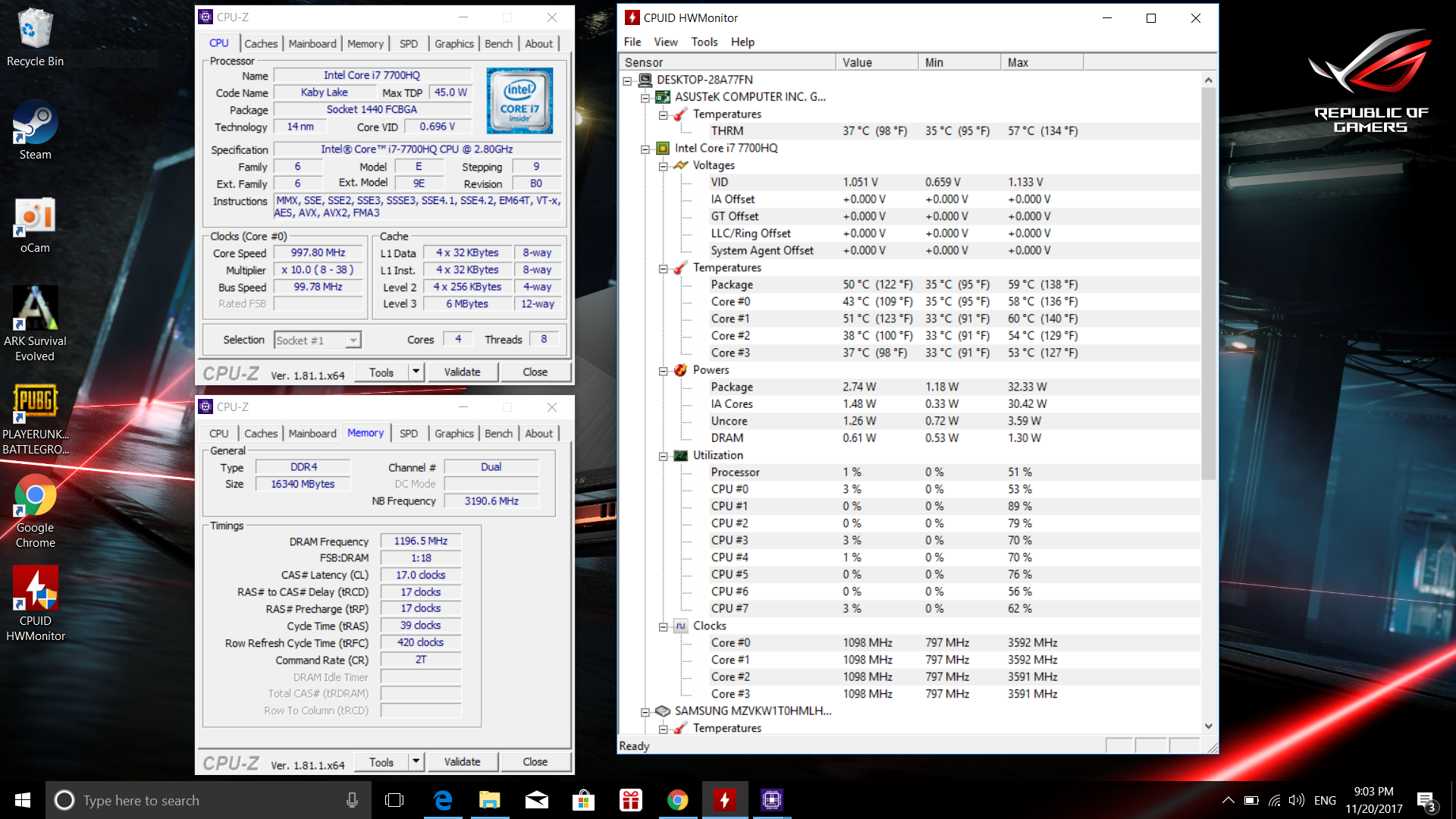The image size is (1456, 819).
Task: Click Close button in bottom CPU-Z window
Action: (535, 761)
